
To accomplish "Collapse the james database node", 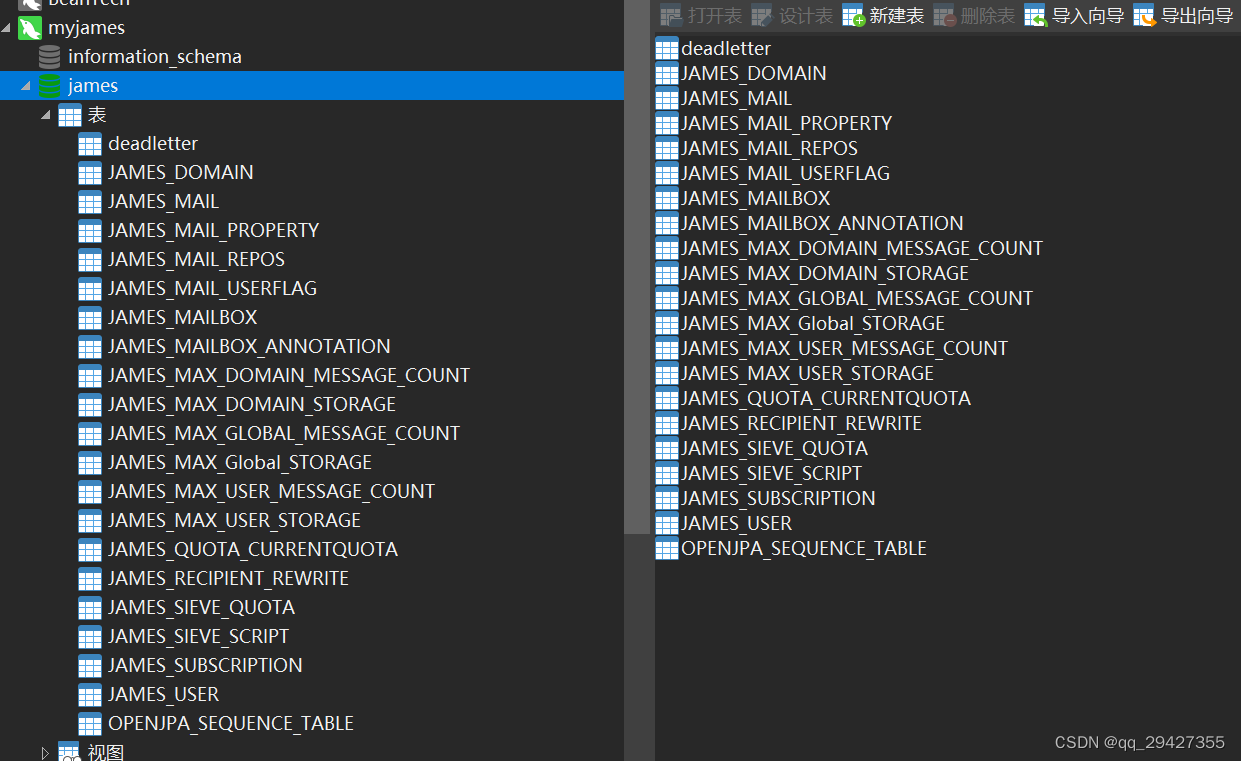I will (x=26, y=86).
